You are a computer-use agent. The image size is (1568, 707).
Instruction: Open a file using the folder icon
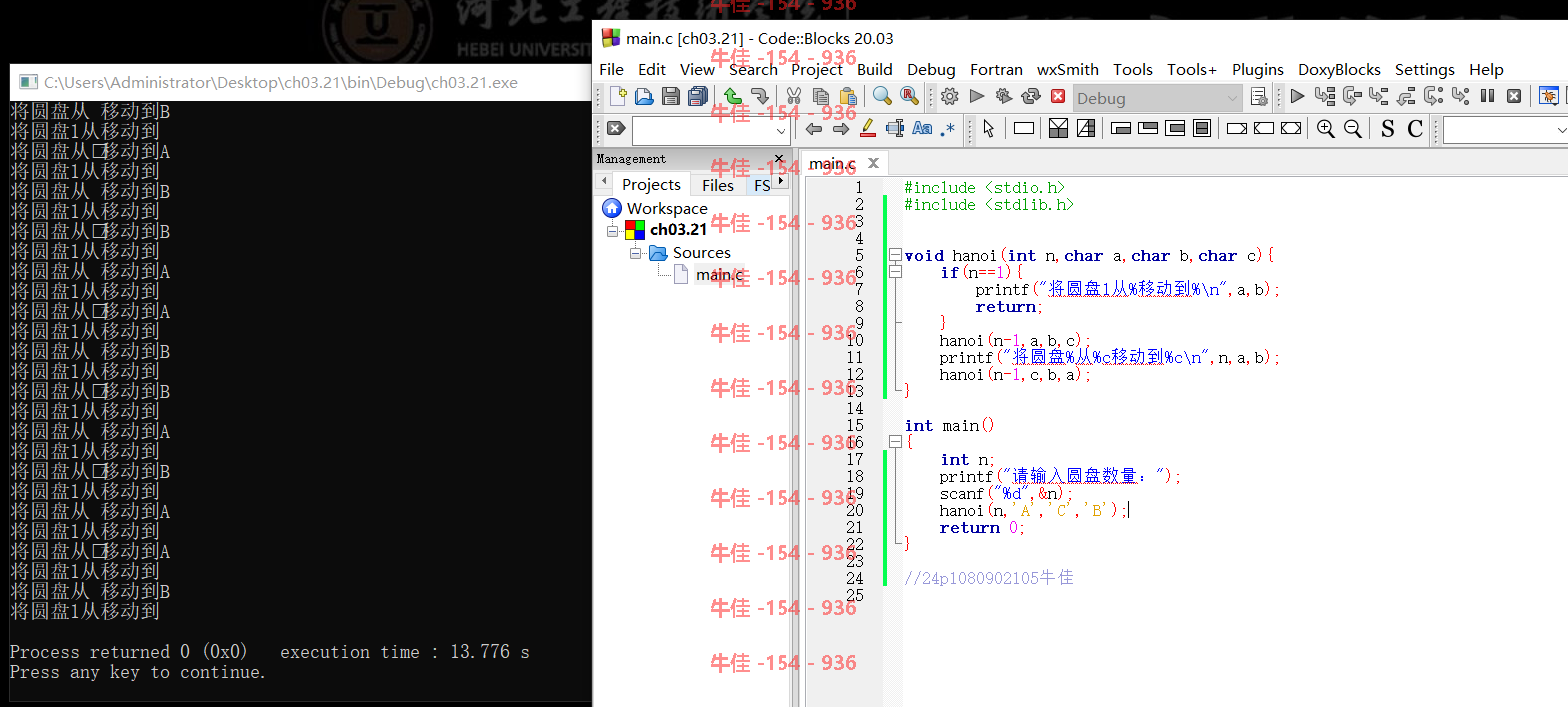644,97
